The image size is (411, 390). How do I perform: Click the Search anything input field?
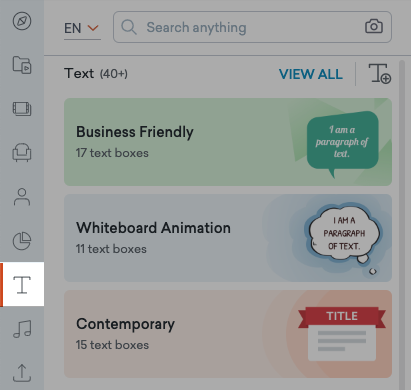tap(252, 27)
